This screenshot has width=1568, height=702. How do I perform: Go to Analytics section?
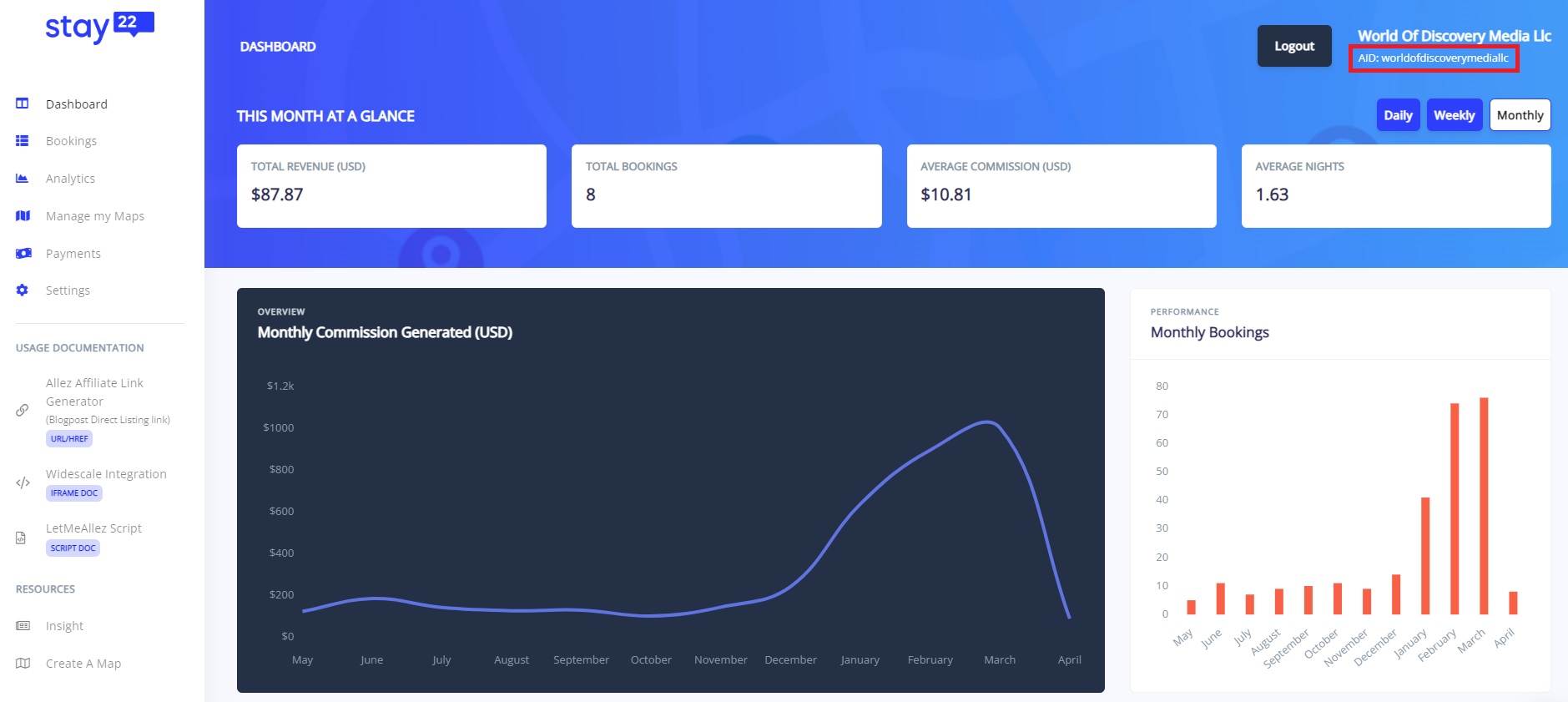tap(70, 179)
